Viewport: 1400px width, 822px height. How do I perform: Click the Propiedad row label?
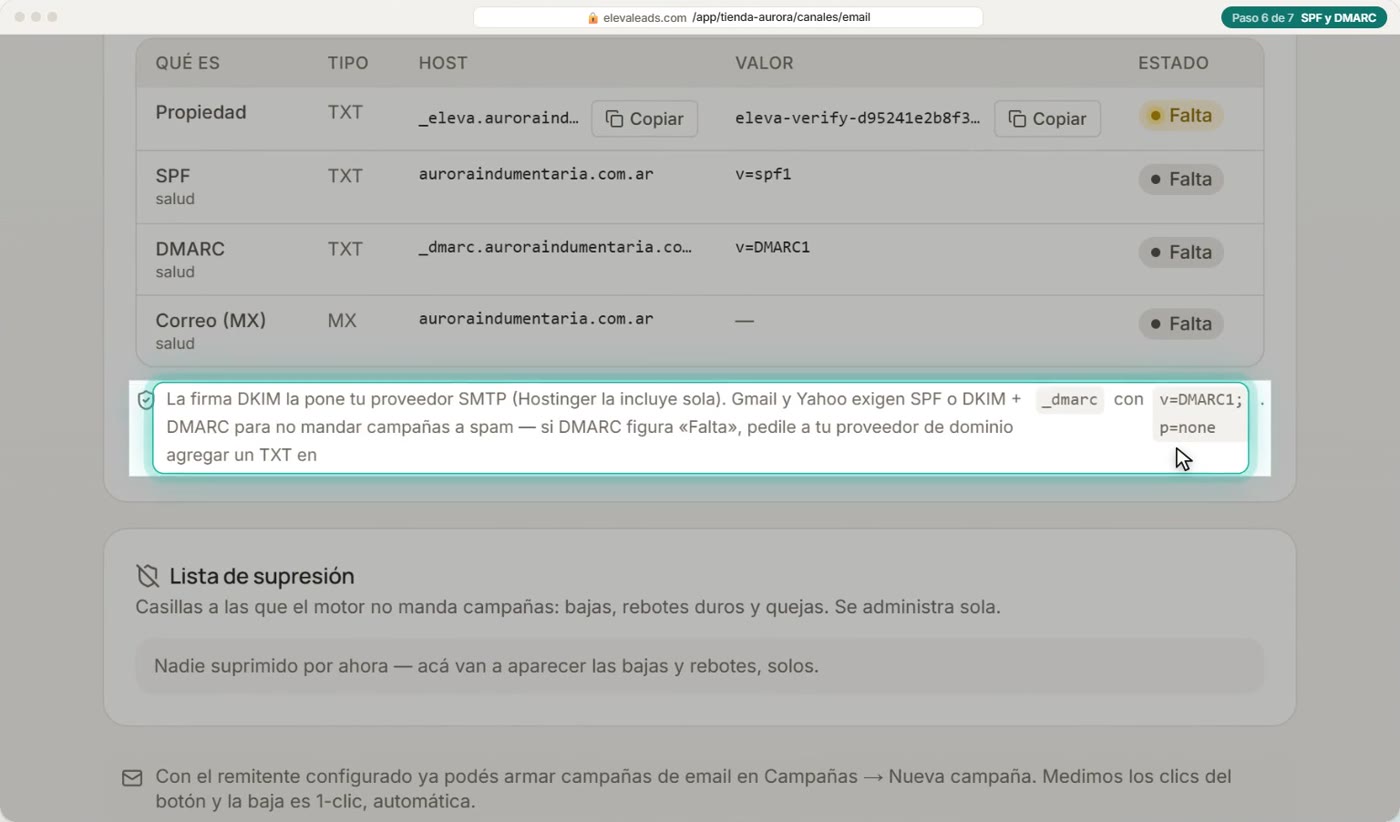tap(201, 112)
